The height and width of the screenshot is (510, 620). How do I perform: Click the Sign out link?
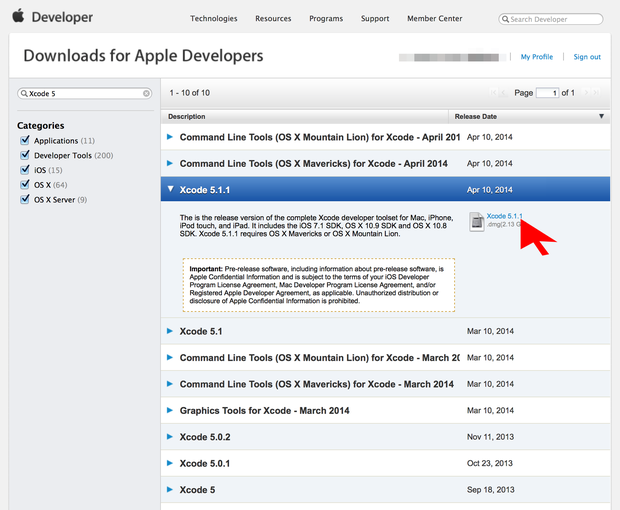tap(587, 57)
